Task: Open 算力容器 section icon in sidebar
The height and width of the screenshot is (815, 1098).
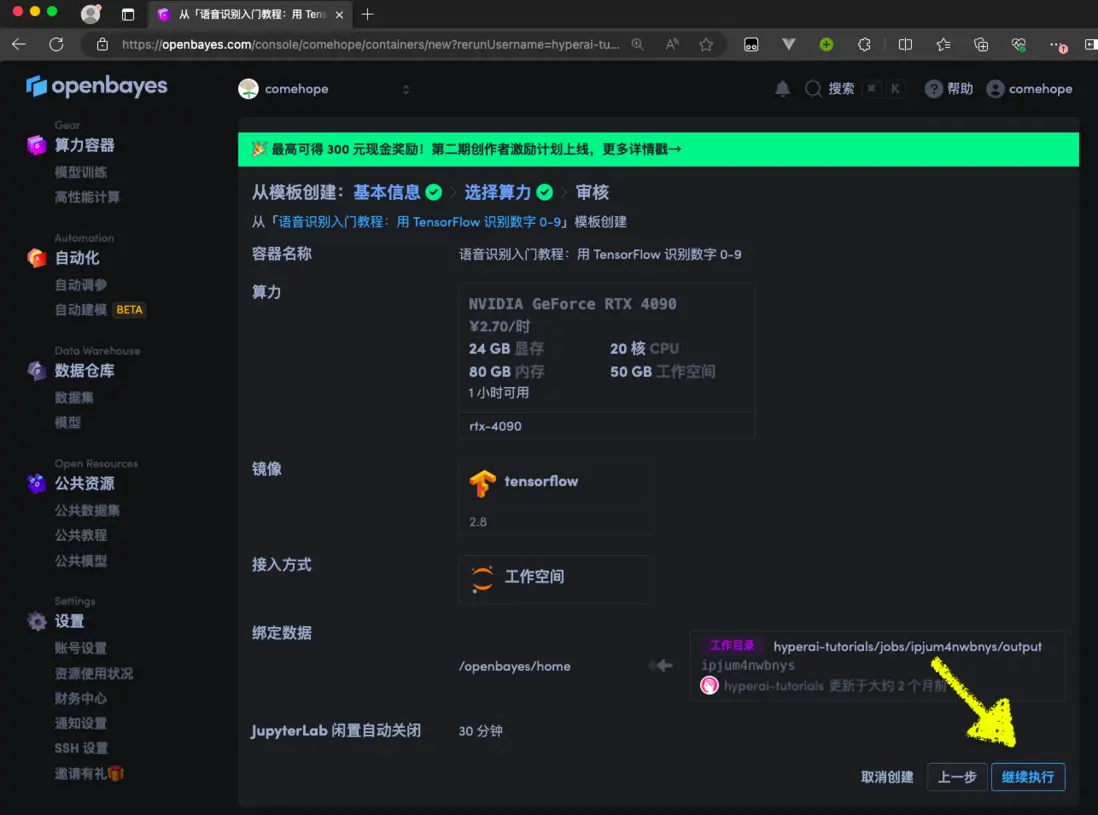Action: [36, 145]
